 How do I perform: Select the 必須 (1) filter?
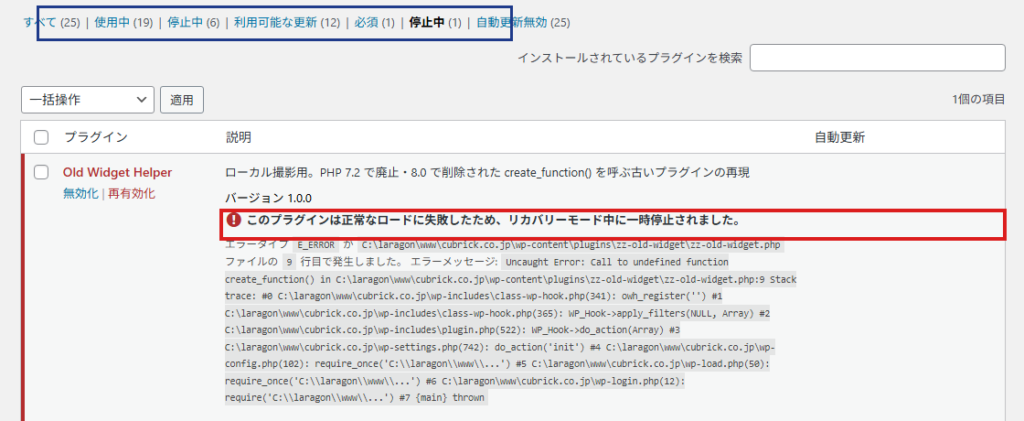374,23
